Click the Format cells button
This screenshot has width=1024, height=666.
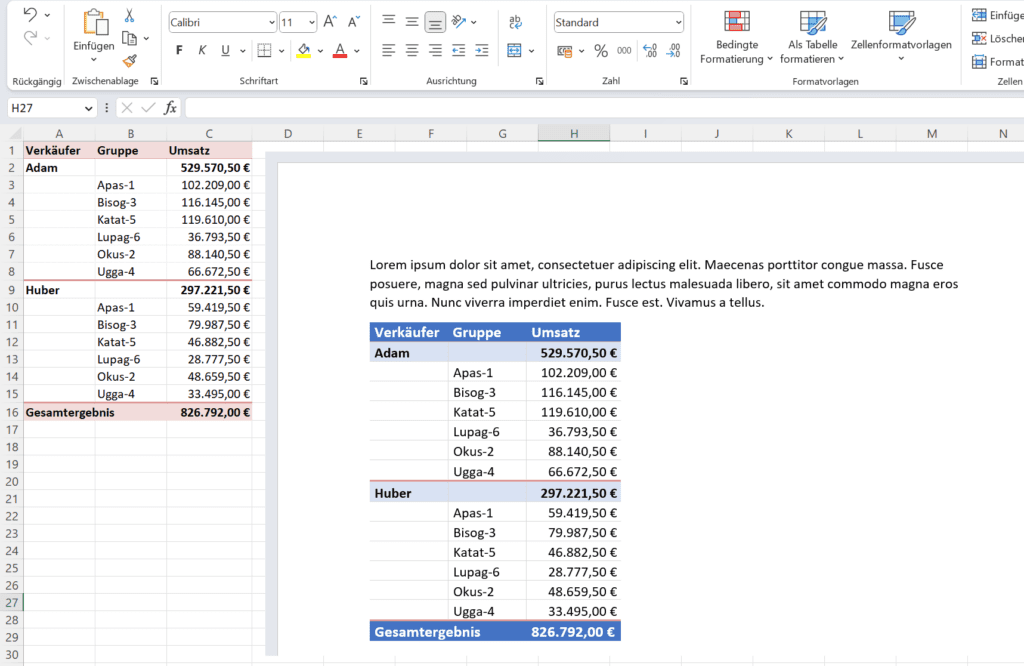click(997, 62)
